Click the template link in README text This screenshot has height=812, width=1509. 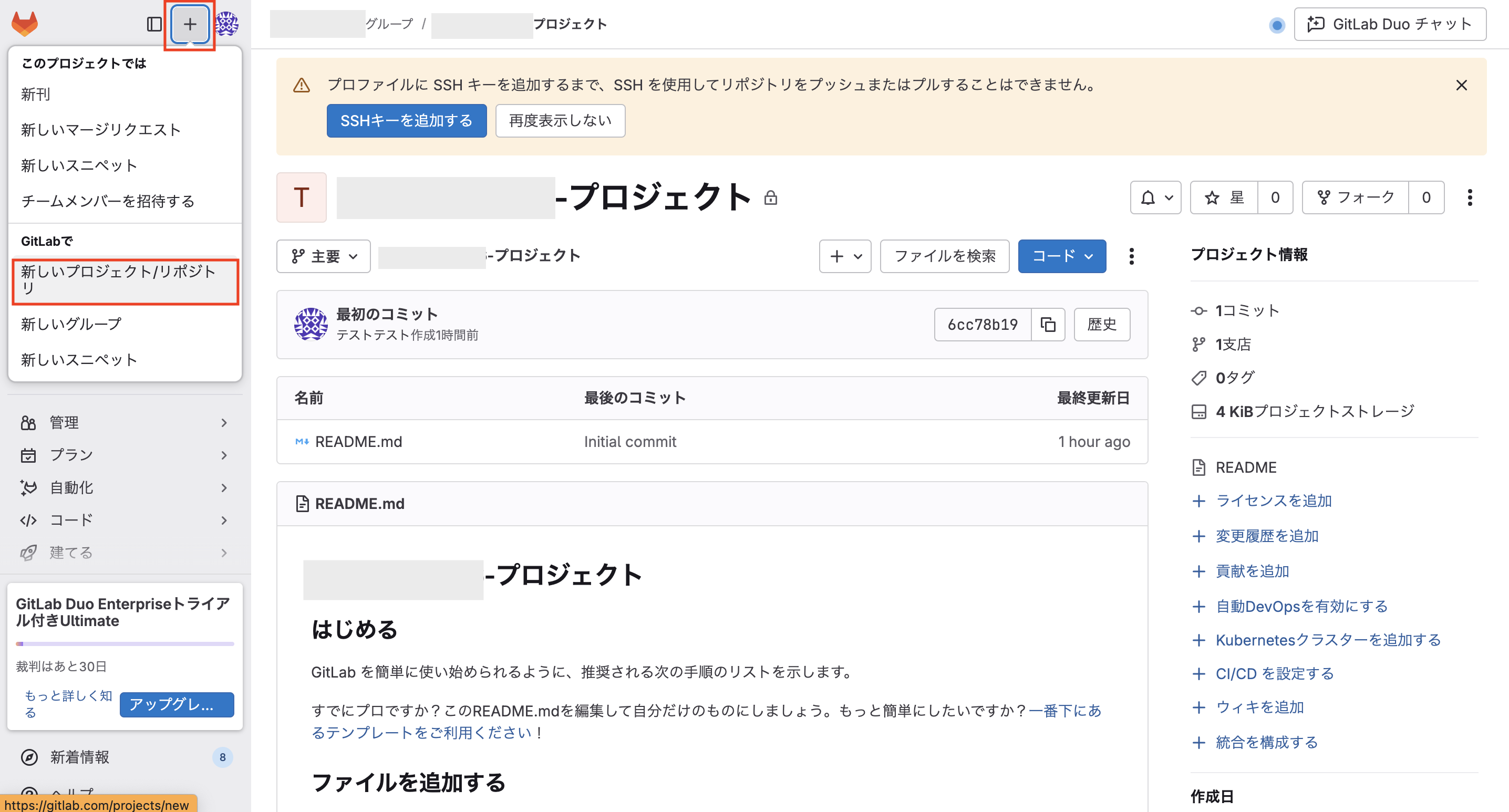[x=706, y=721]
